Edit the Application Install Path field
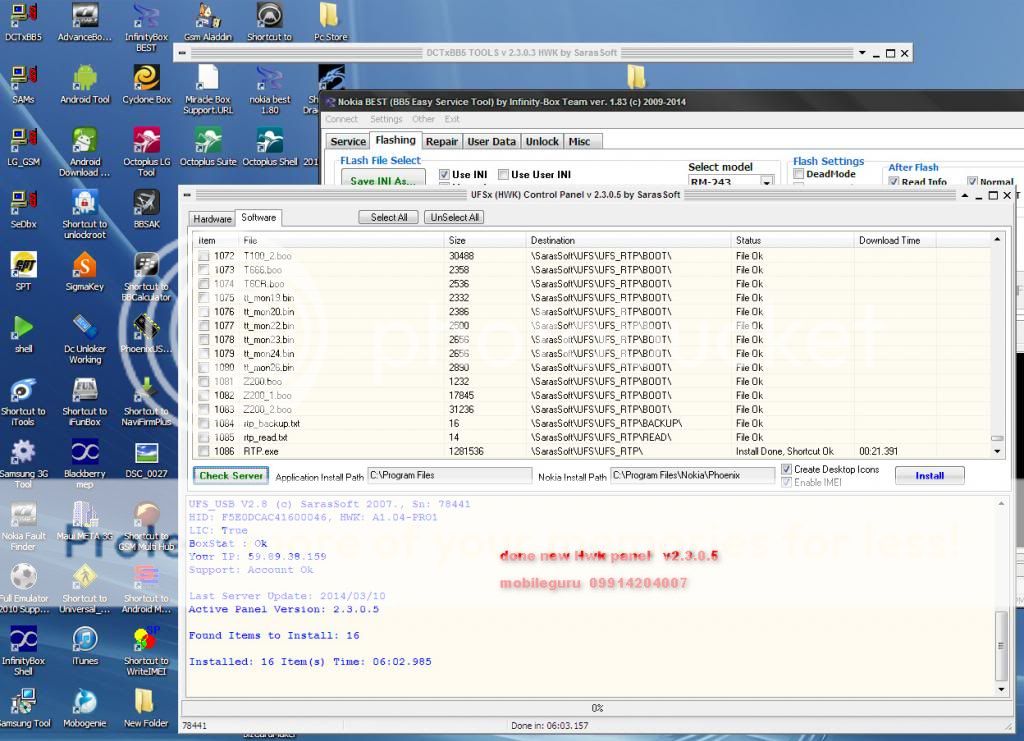Image resolution: width=1024 pixels, height=741 pixels. pos(449,476)
